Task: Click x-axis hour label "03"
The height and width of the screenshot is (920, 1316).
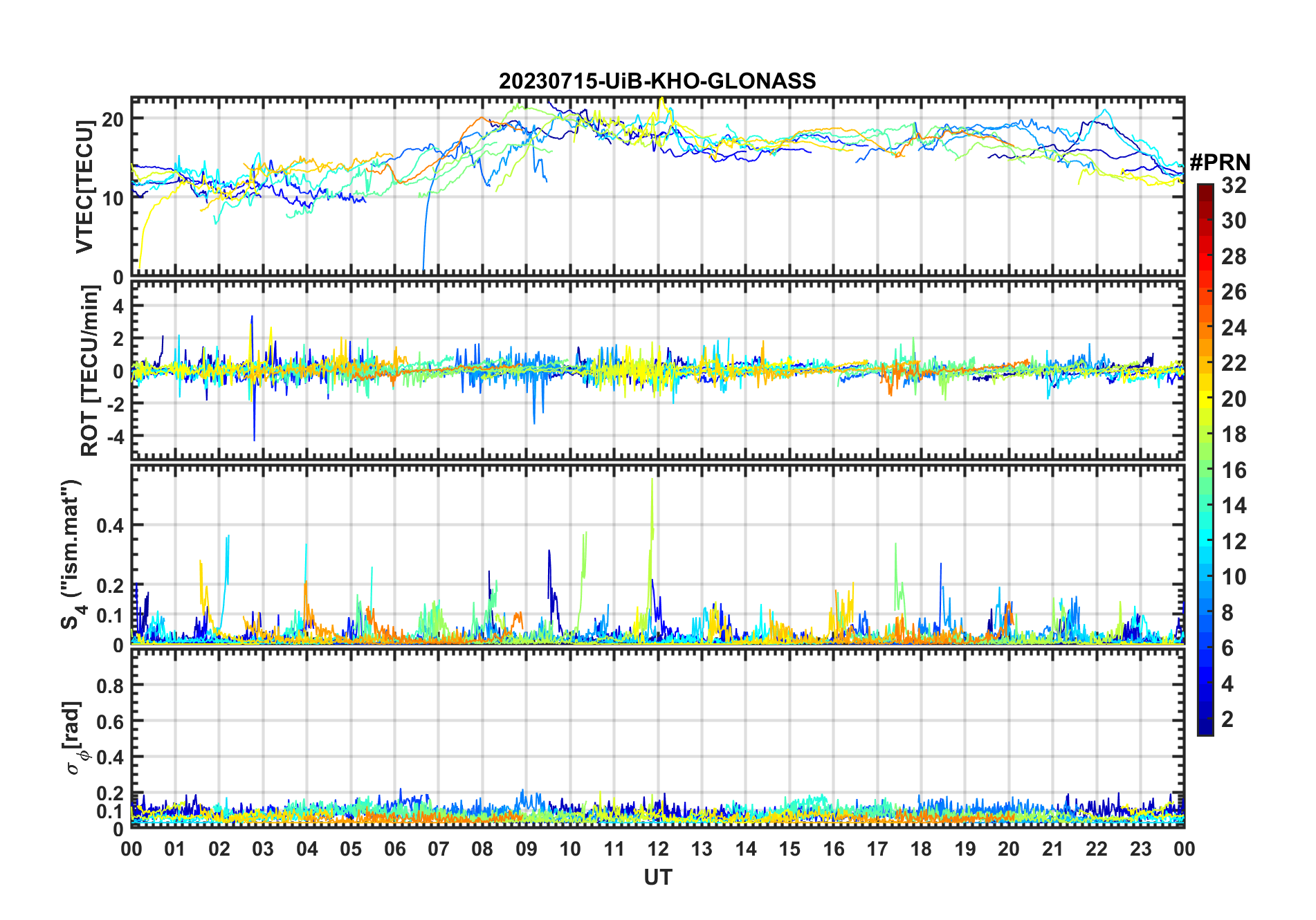Action: (263, 849)
